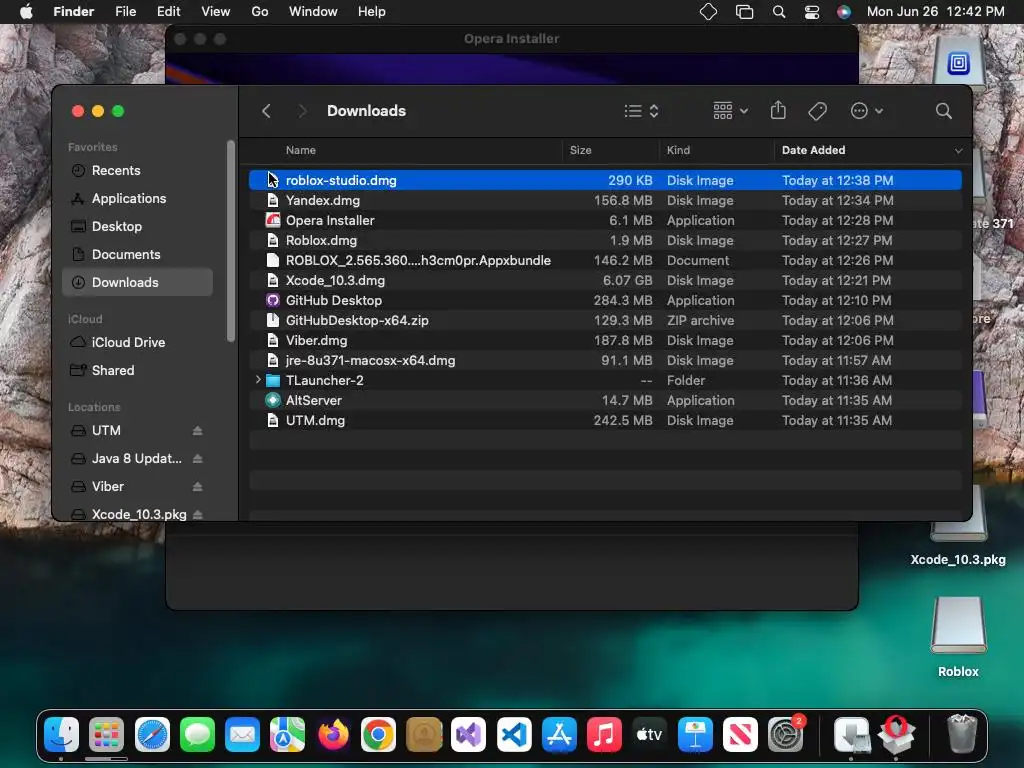Viewport: 1024px width, 768px height.
Task: Open the Shared sidebar item
Action: click(x=138, y=370)
